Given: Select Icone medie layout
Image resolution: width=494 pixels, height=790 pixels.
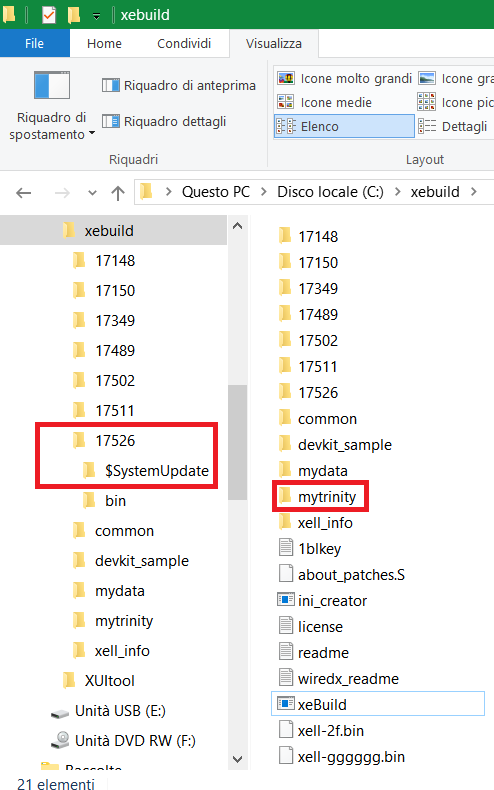Looking at the screenshot, I should click(x=325, y=102).
